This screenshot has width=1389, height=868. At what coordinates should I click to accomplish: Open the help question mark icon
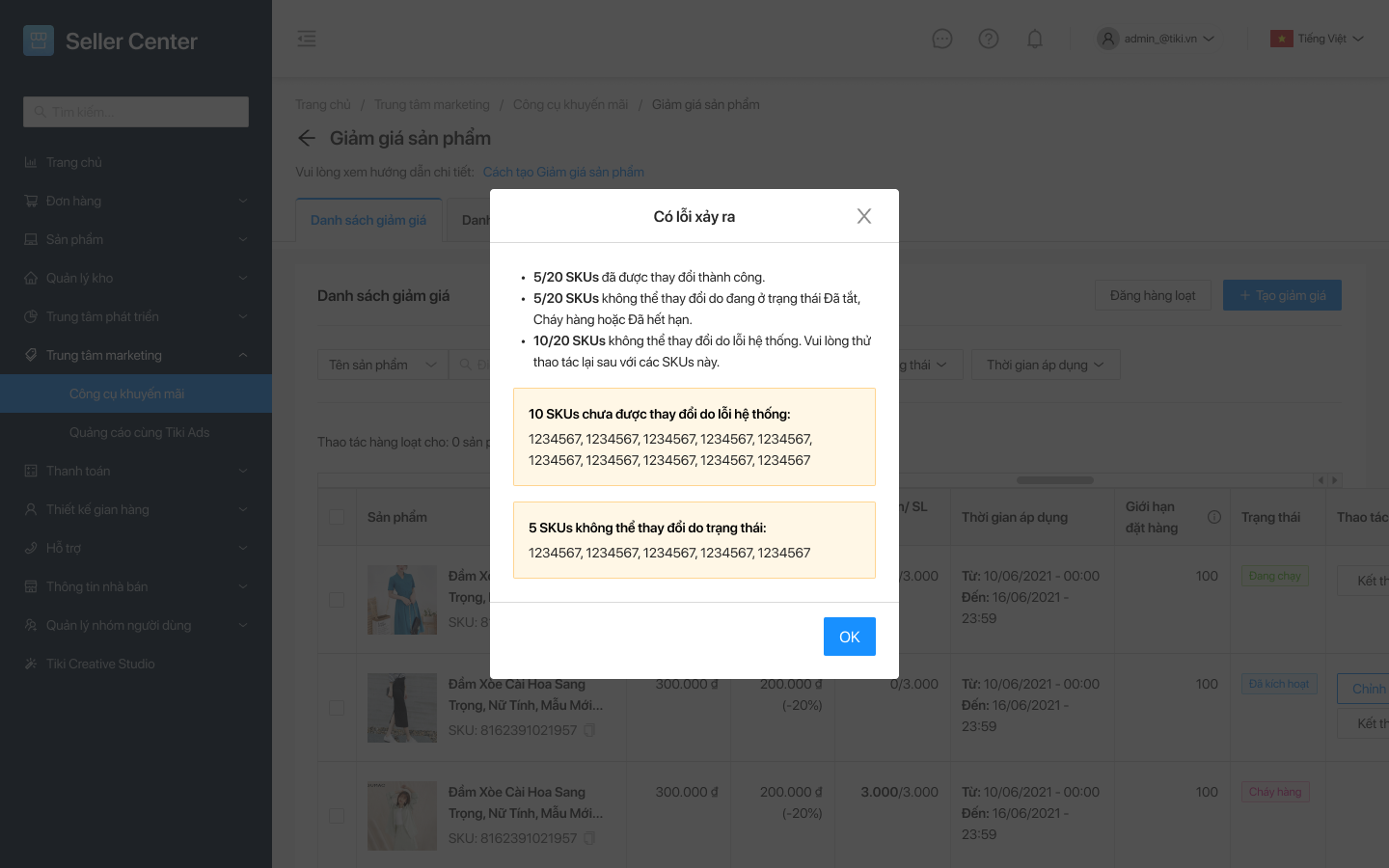[989, 39]
